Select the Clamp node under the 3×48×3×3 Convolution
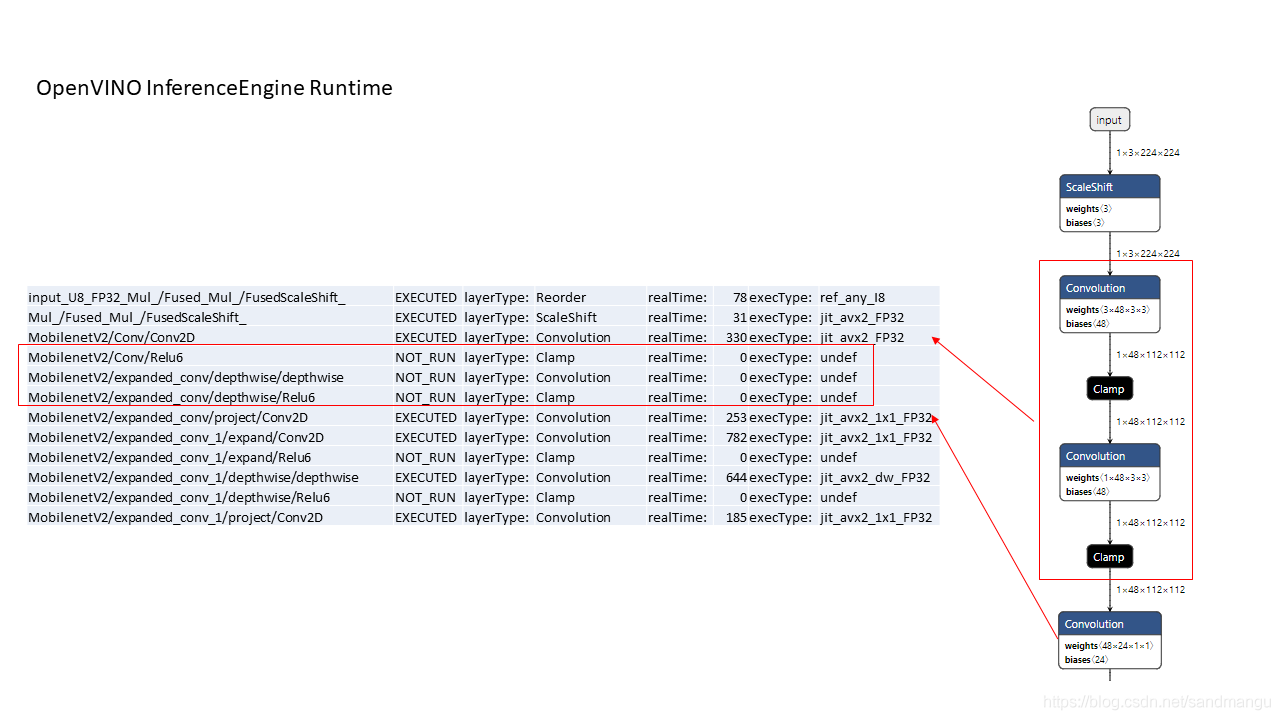1280x720 pixels. (x=1109, y=389)
